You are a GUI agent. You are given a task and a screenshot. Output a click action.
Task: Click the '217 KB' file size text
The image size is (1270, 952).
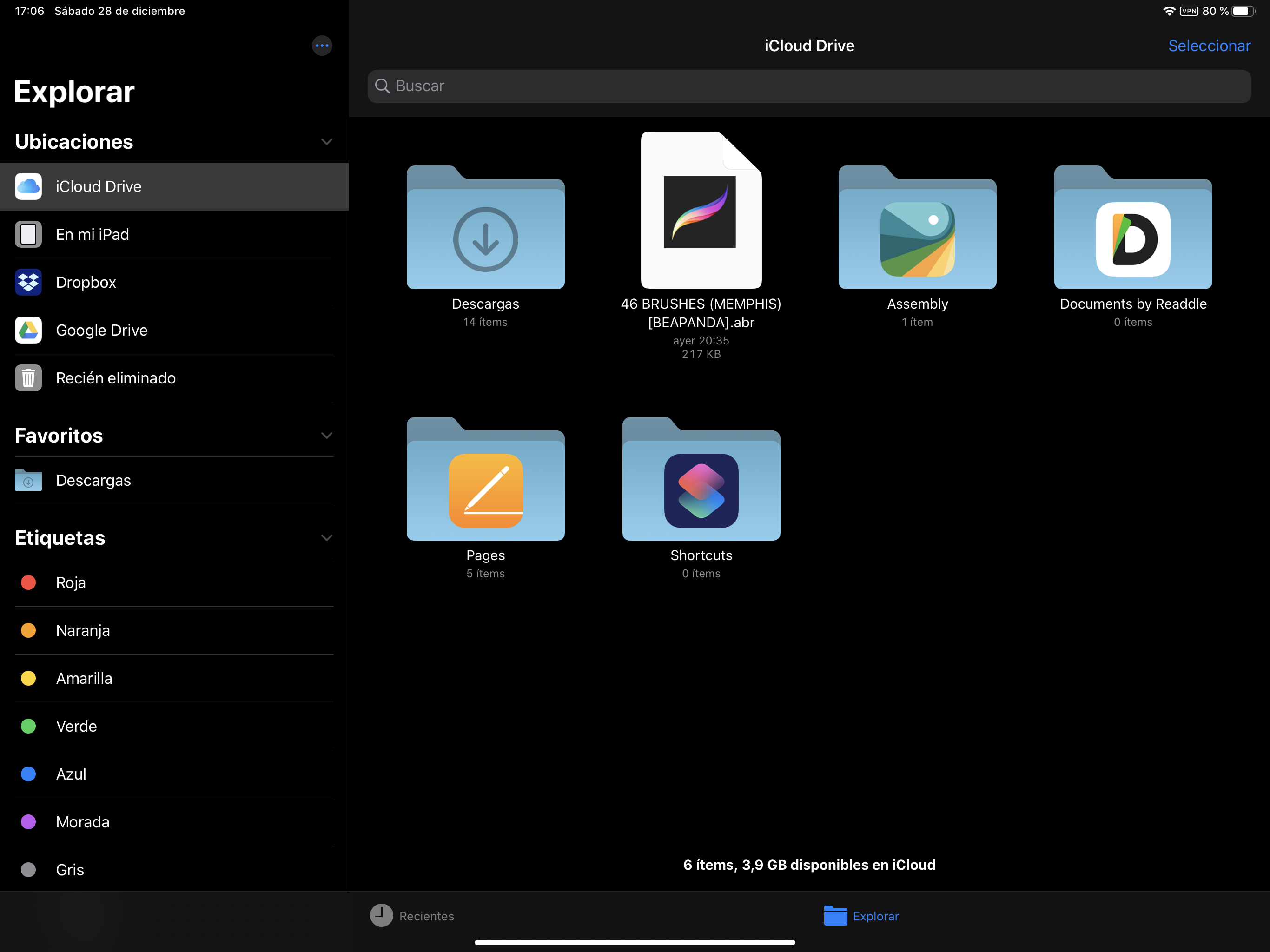pos(701,354)
